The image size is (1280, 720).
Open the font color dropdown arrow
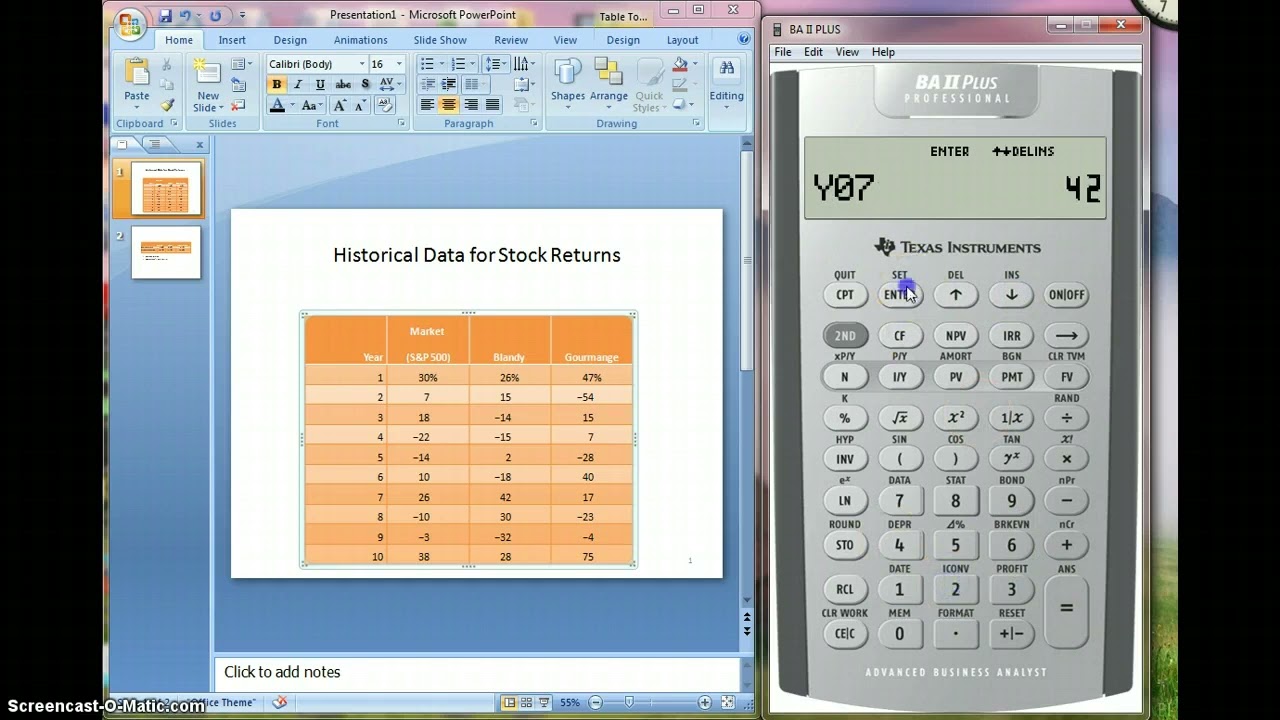point(292,105)
